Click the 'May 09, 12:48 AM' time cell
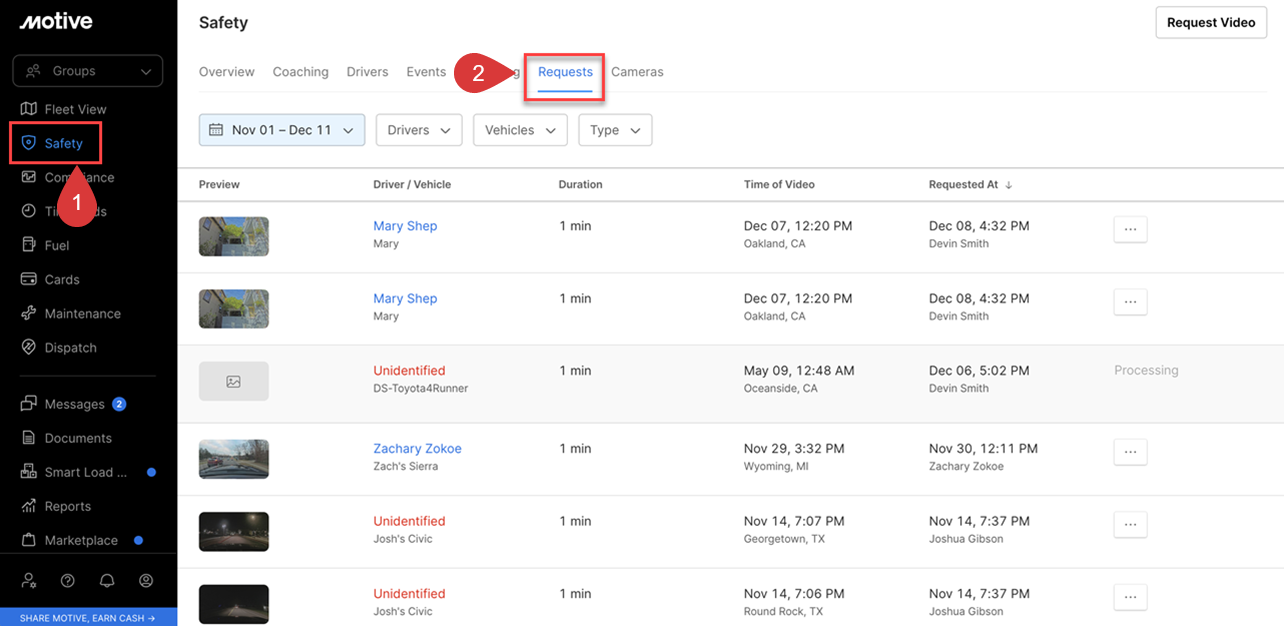The width and height of the screenshot is (1284, 626). (x=799, y=371)
